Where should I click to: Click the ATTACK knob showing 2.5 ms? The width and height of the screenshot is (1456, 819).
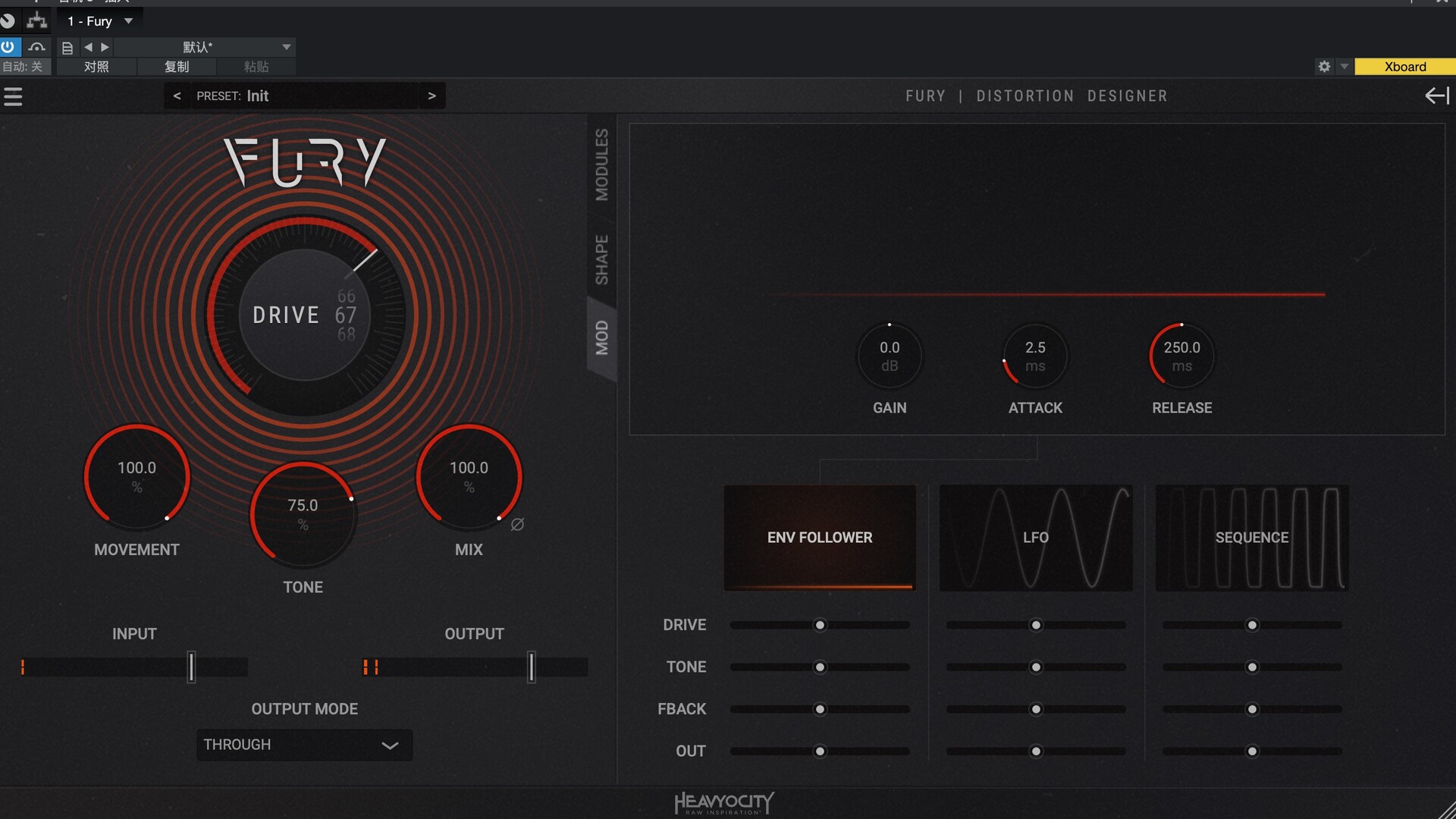tap(1035, 356)
